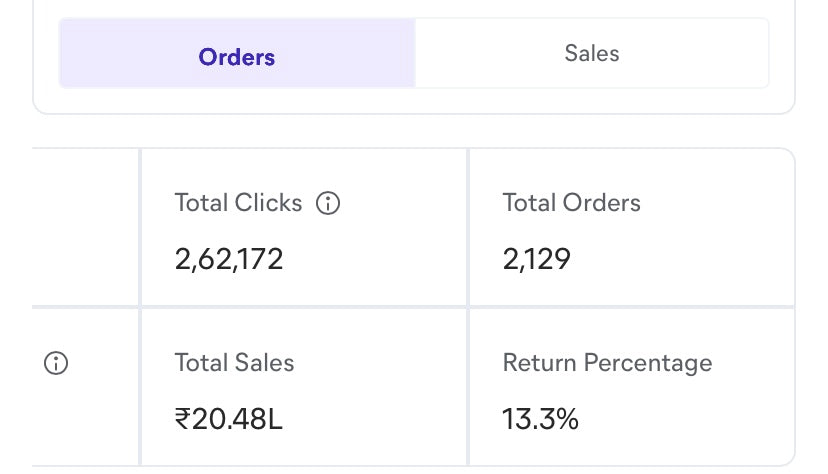The width and height of the screenshot is (828, 474).
Task: Switch to the Orders tab
Action: pyautogui.click(x=237, y=56)
